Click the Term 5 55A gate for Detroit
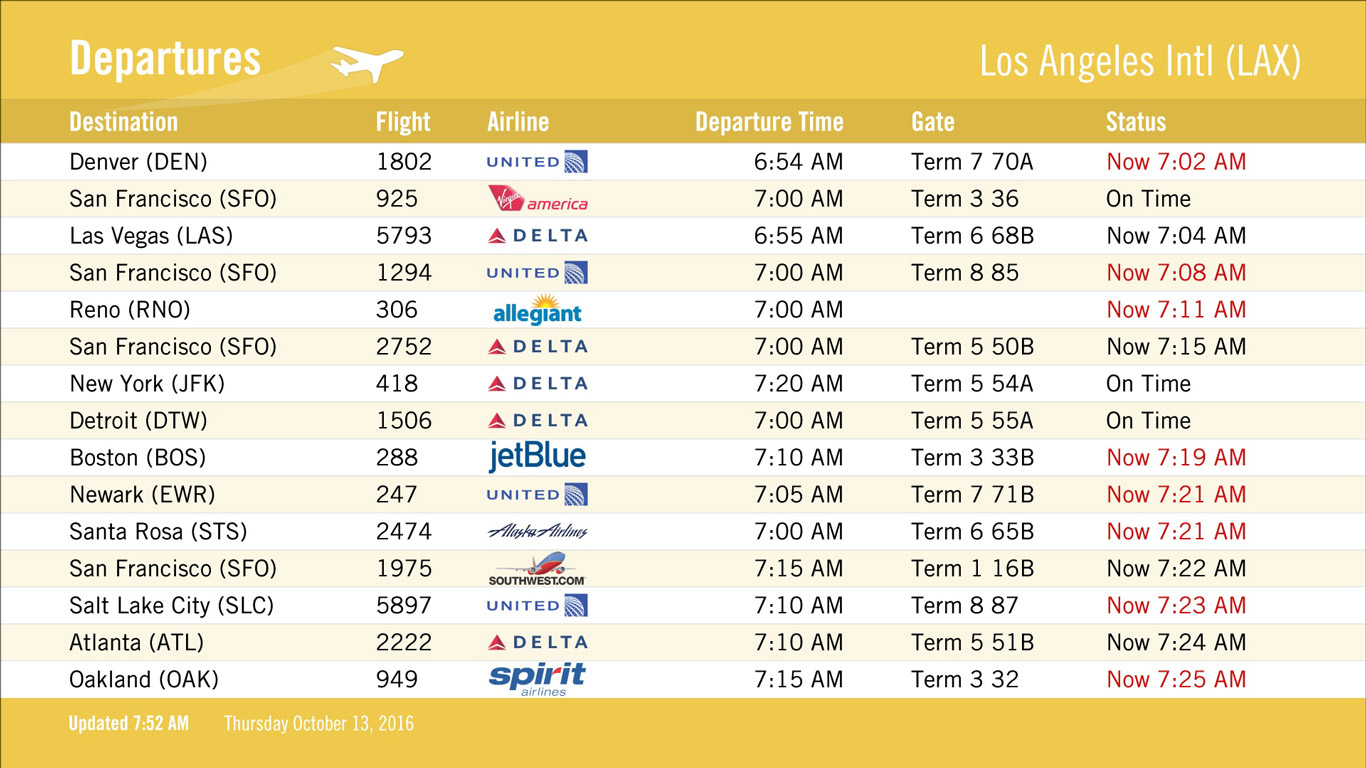 (x=972, y=421)
